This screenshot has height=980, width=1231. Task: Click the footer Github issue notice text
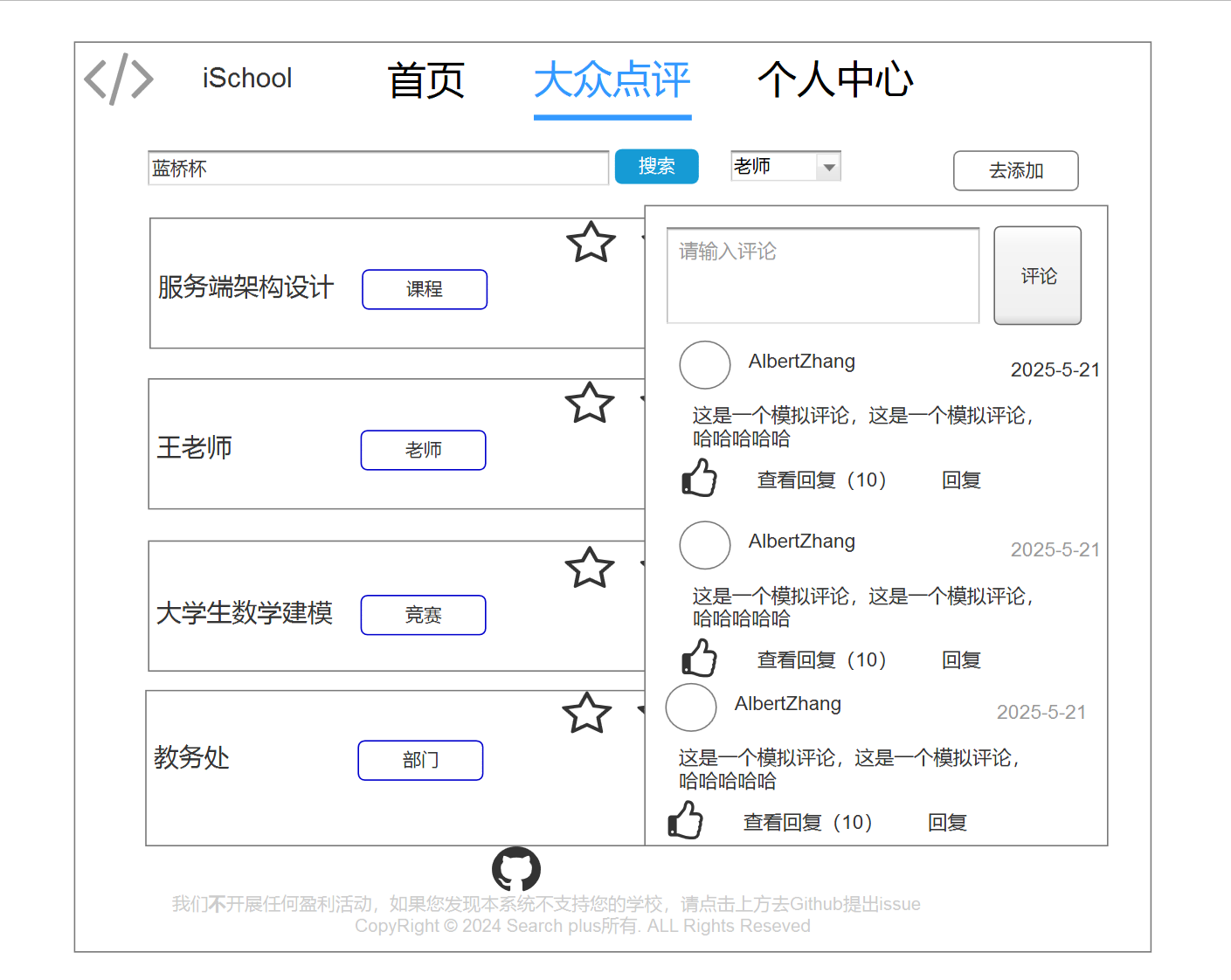(x=546, y=904)
